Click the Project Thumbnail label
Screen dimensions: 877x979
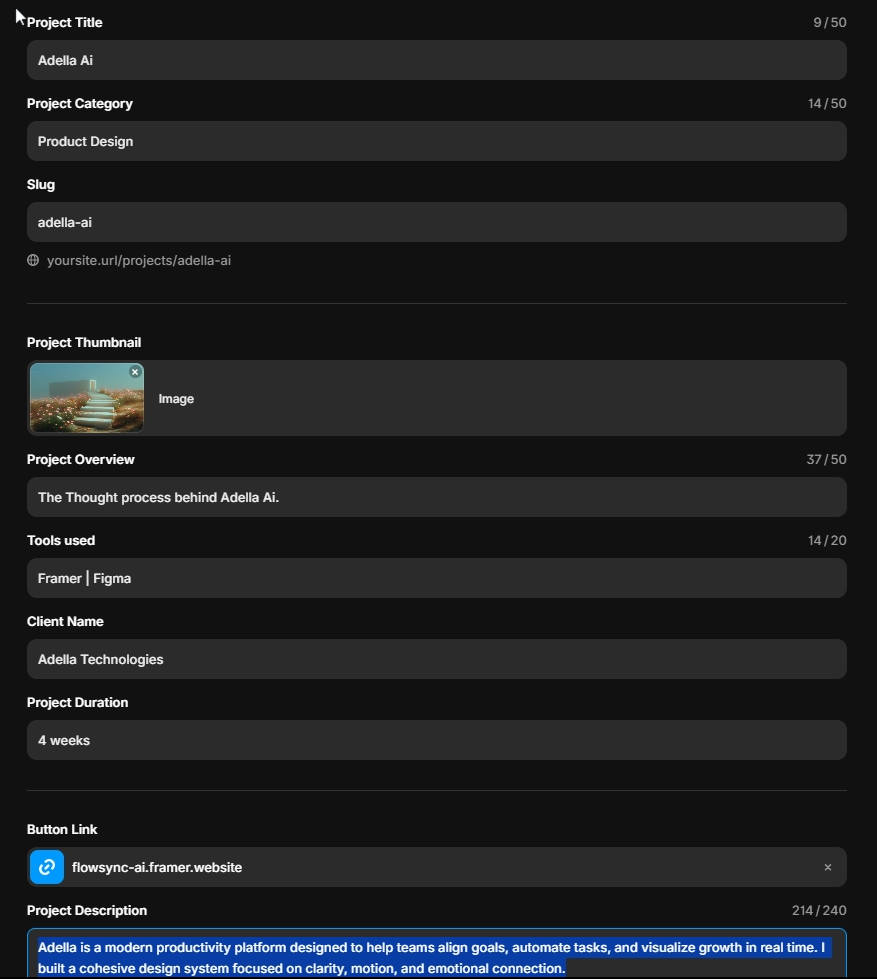click(x=84, y=342)
